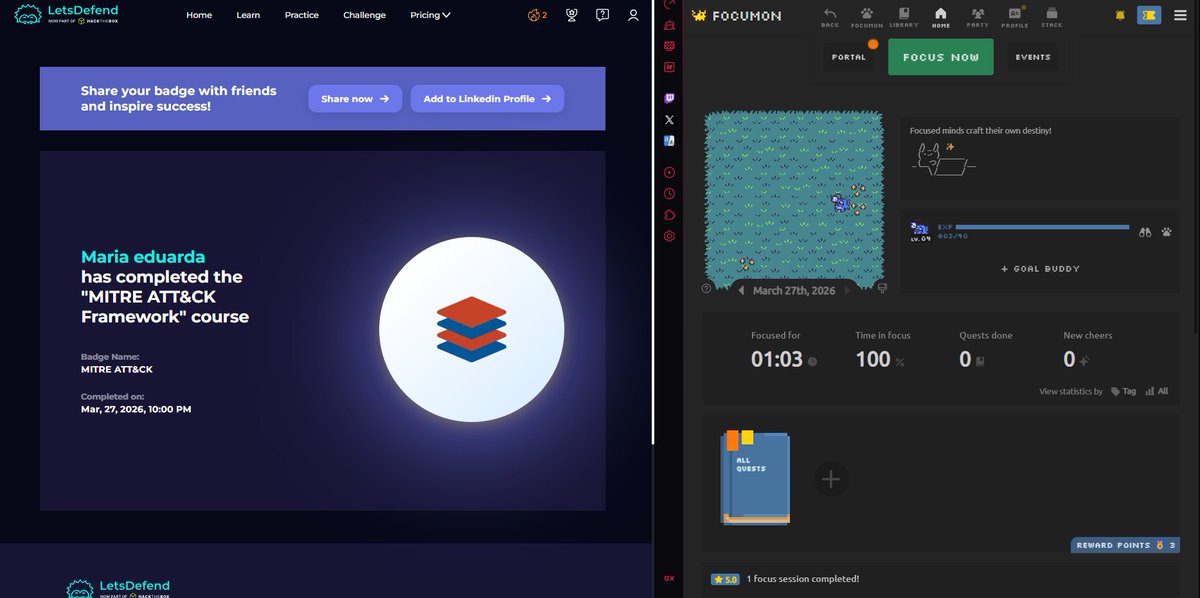1200x598 pixels.
Task: Open the yellow notification bell in Focumon
Action: [x=1120, y=15]
